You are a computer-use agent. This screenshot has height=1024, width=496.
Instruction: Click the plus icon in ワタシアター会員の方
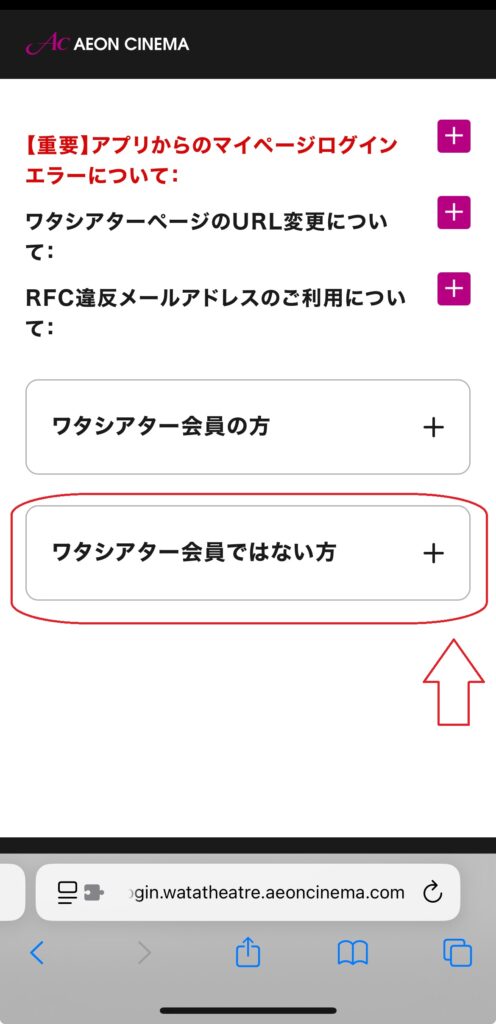click(x=433, y=428)
